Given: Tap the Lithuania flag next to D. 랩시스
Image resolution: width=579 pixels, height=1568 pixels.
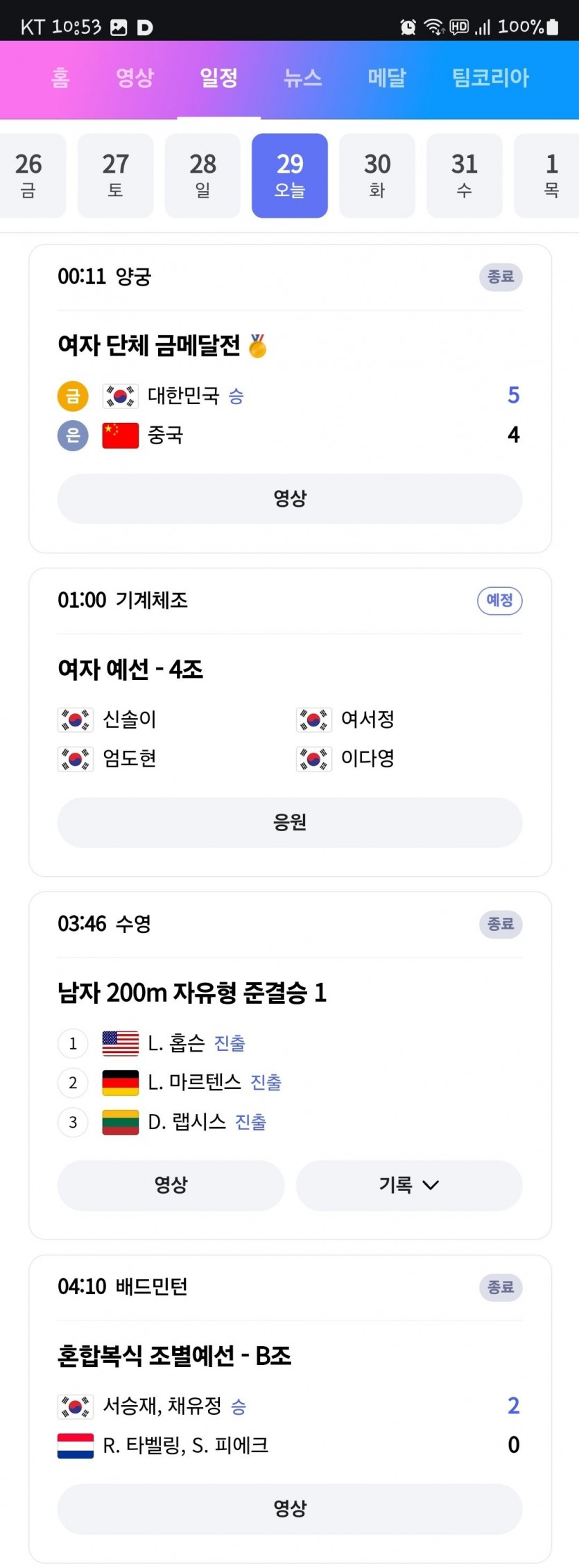Looking at the screenshot, I should (121, 1122).
